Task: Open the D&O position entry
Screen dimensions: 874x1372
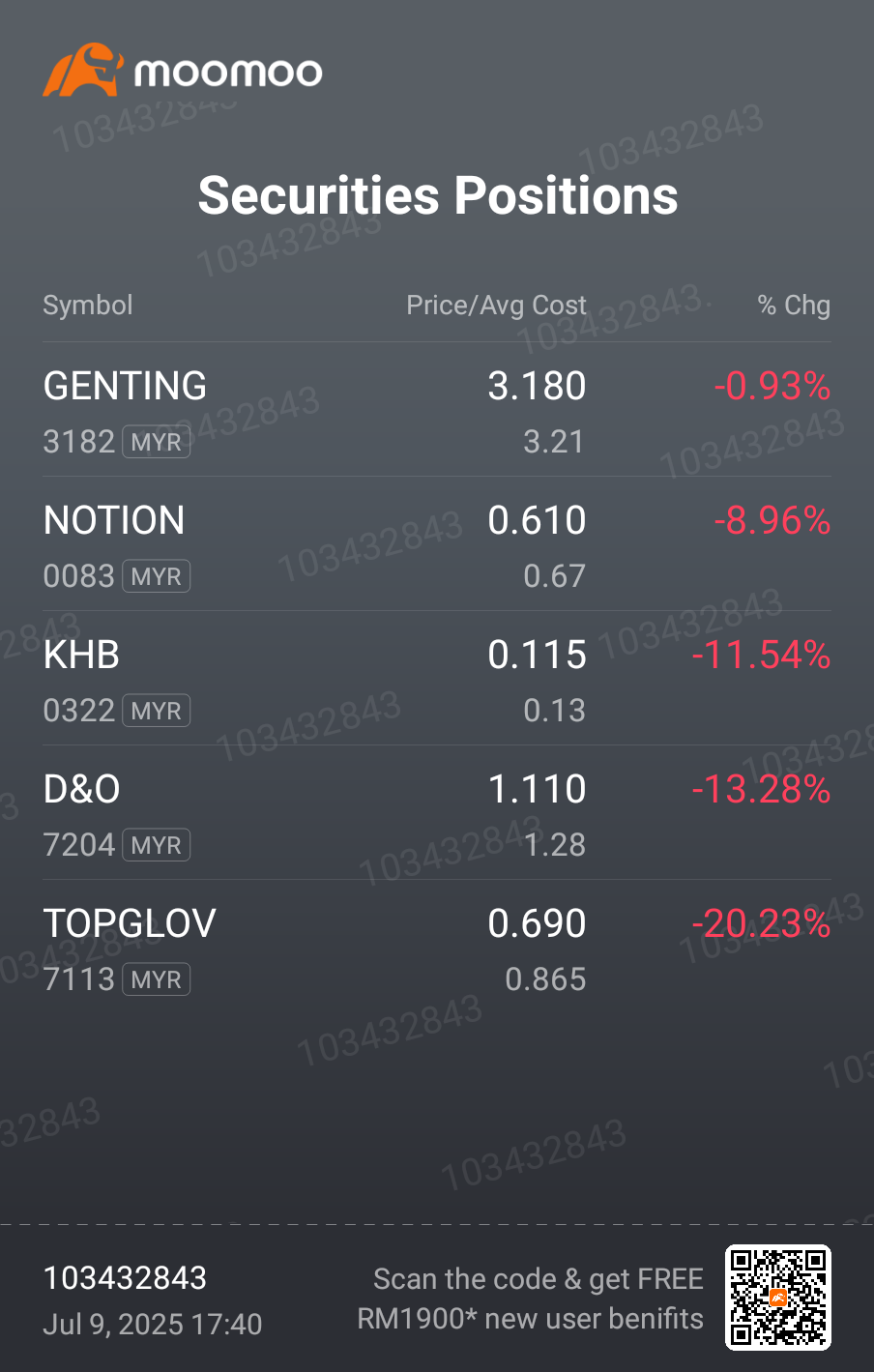Action: click(437, 813)
